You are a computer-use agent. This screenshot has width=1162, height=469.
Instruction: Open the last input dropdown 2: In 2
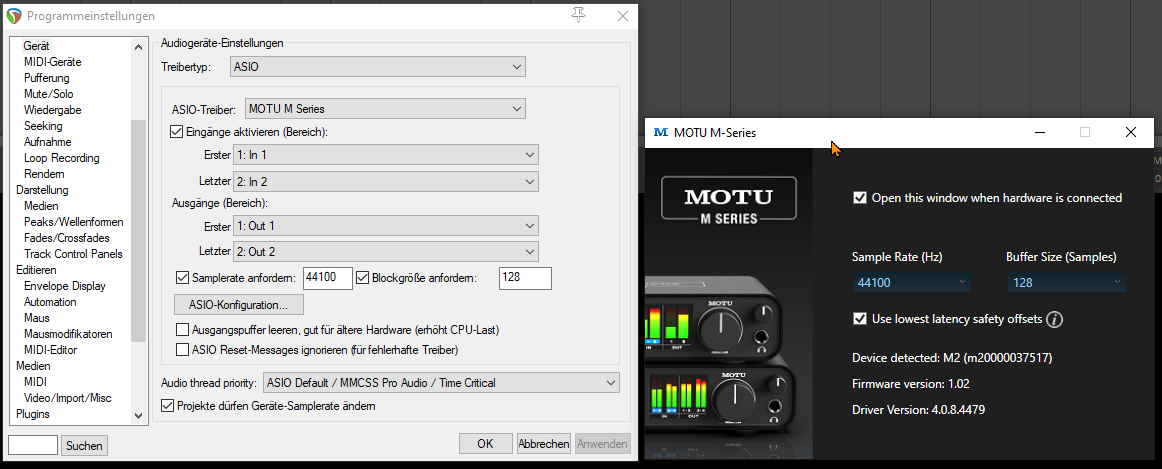pos(385,181)
